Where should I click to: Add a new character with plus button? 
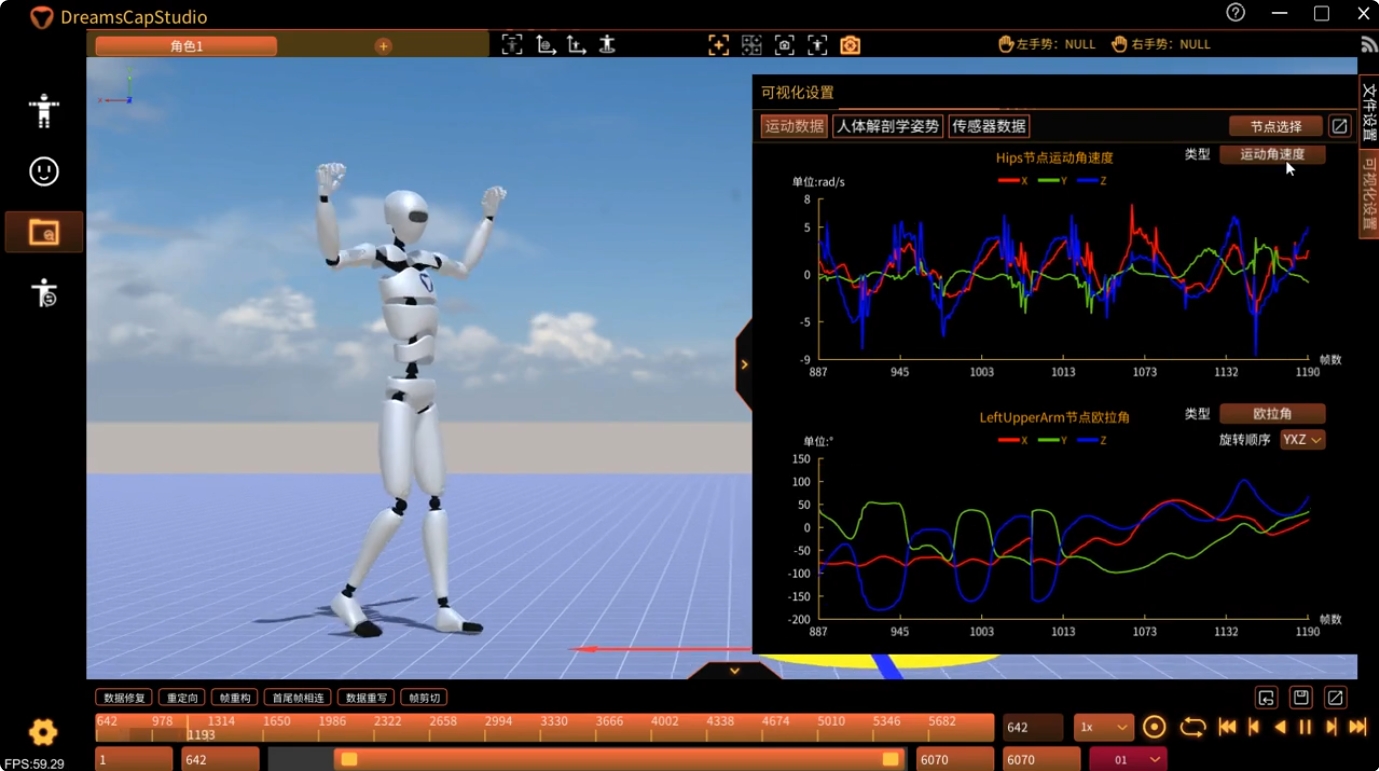(383, 46)
